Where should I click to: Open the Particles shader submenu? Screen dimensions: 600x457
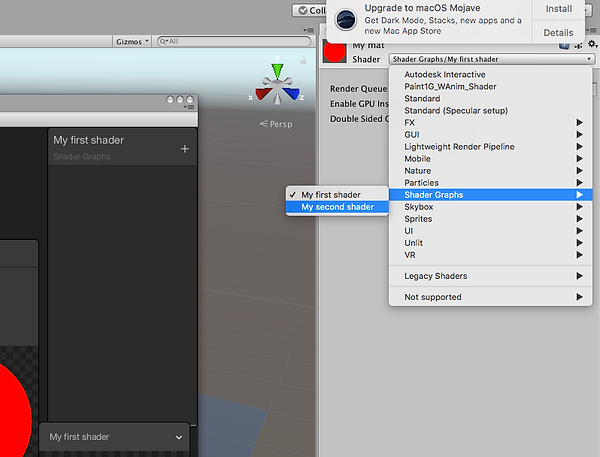pyautogui.click(x=491, y=183)
